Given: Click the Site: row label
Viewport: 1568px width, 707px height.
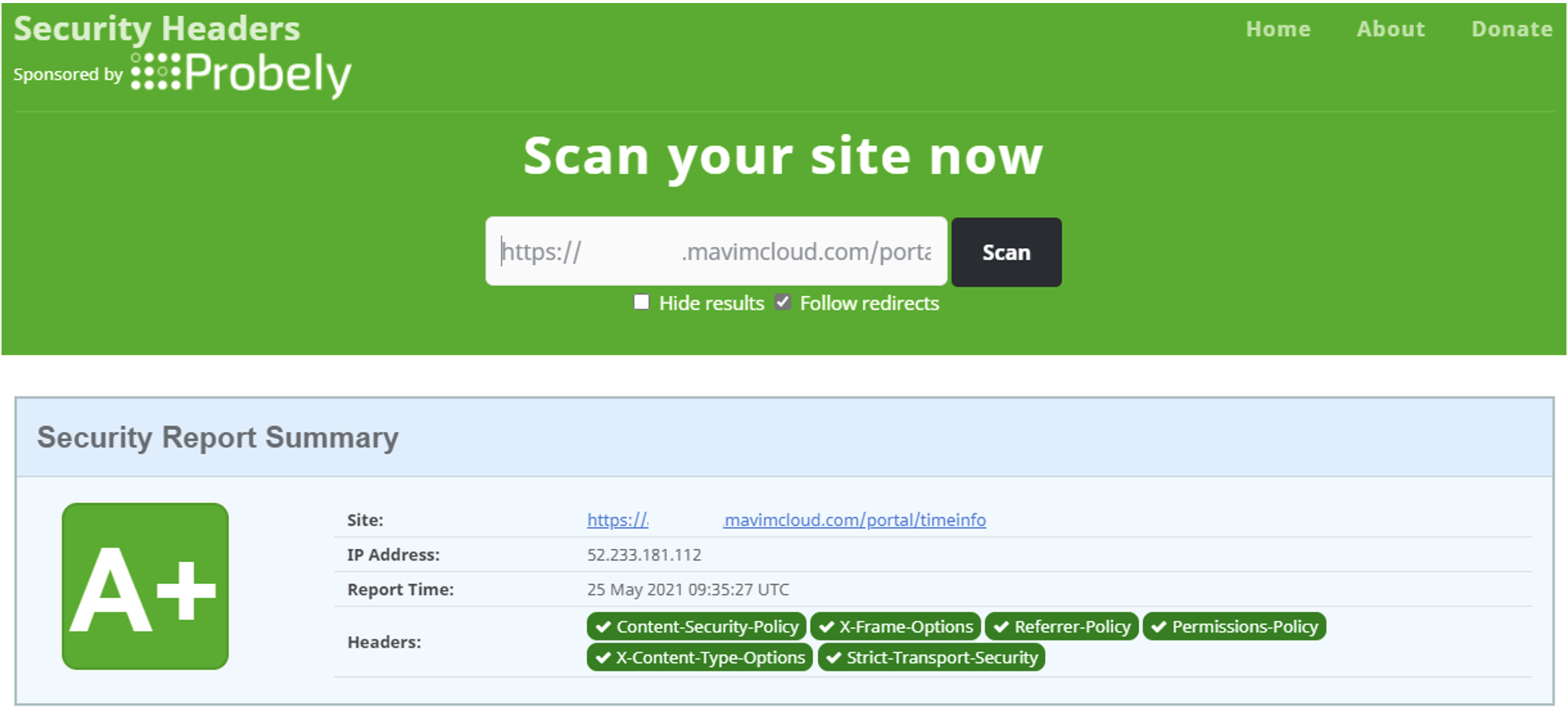Looking at the screenshot, I should pyautogui.click(x=365, y=520).
